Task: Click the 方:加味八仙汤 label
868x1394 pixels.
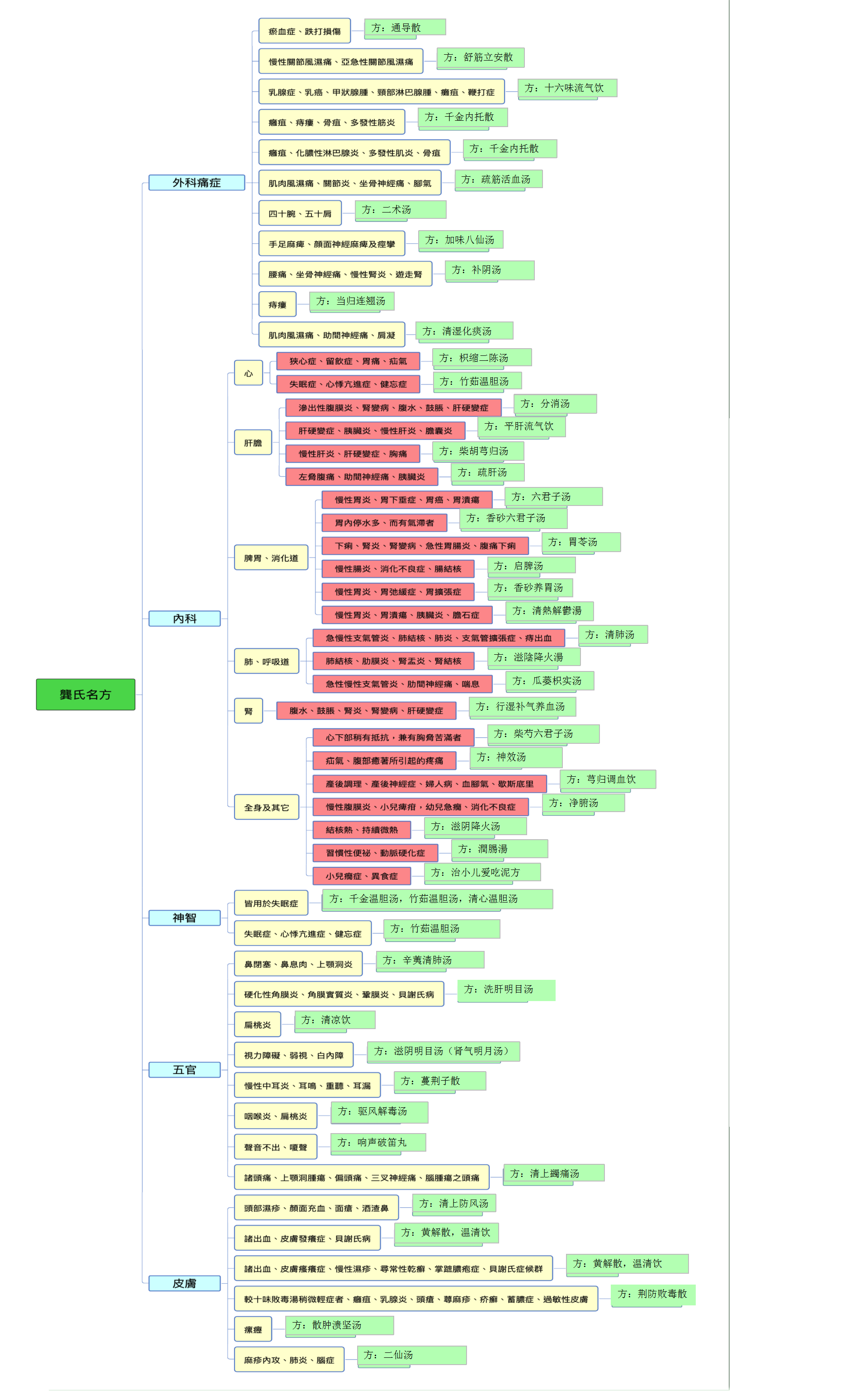Action: [461, 239]
